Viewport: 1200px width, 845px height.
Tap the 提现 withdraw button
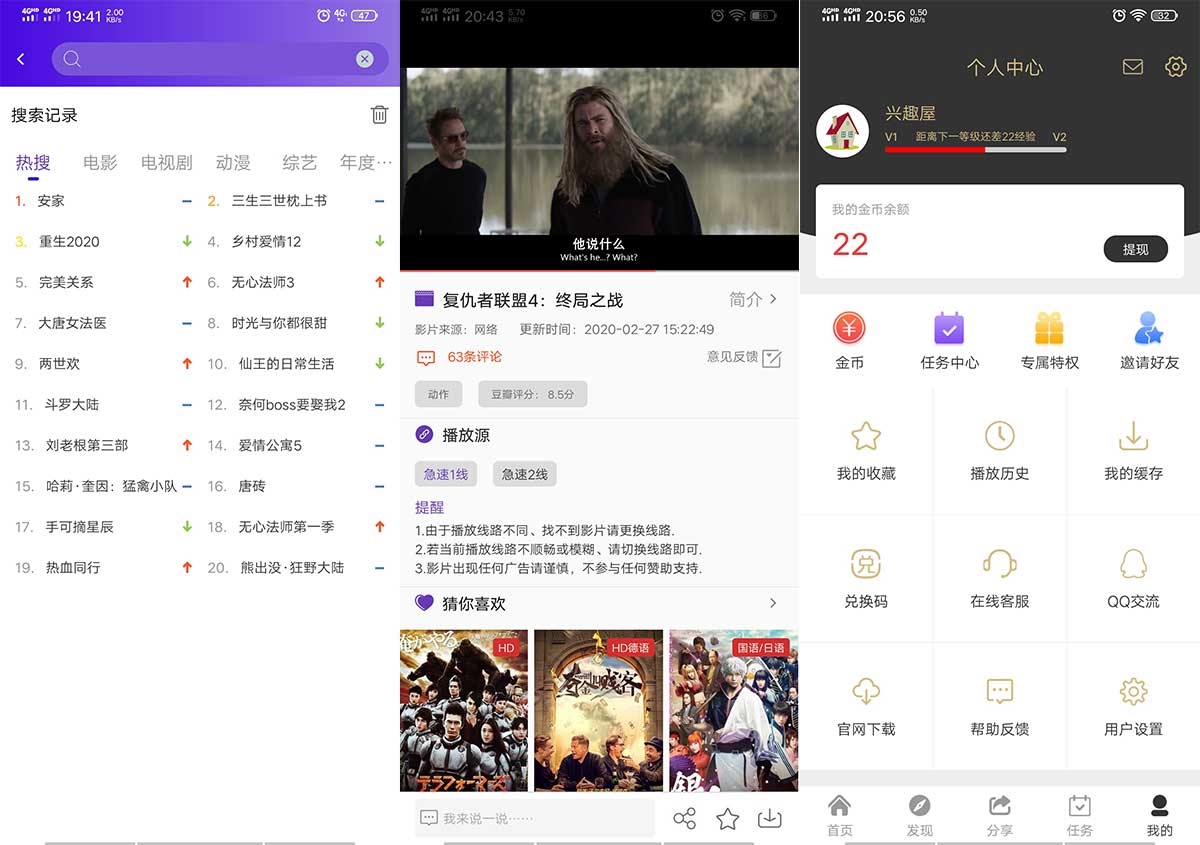coord(1136,249)
